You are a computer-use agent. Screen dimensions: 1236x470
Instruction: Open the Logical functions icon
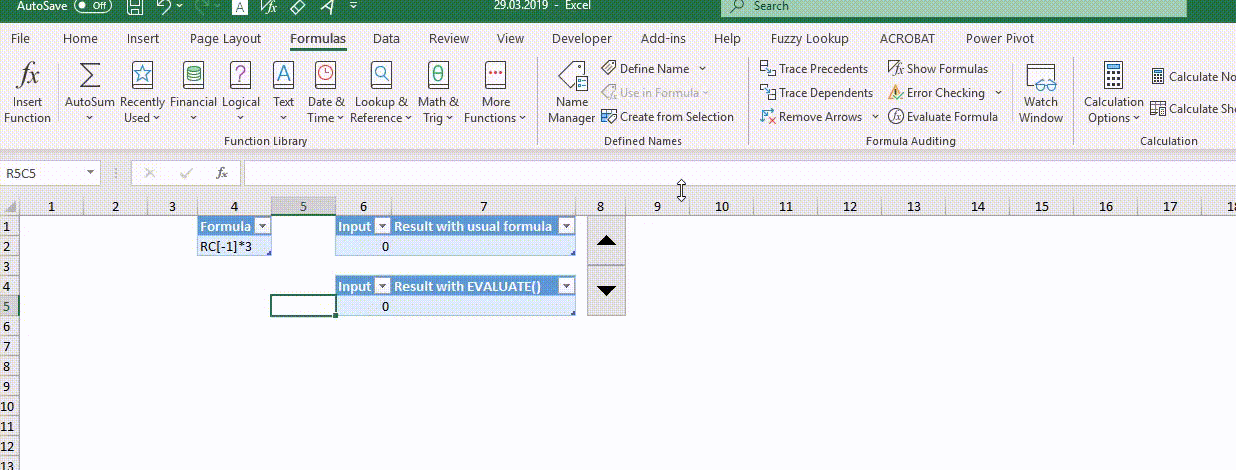pos(241,76)
